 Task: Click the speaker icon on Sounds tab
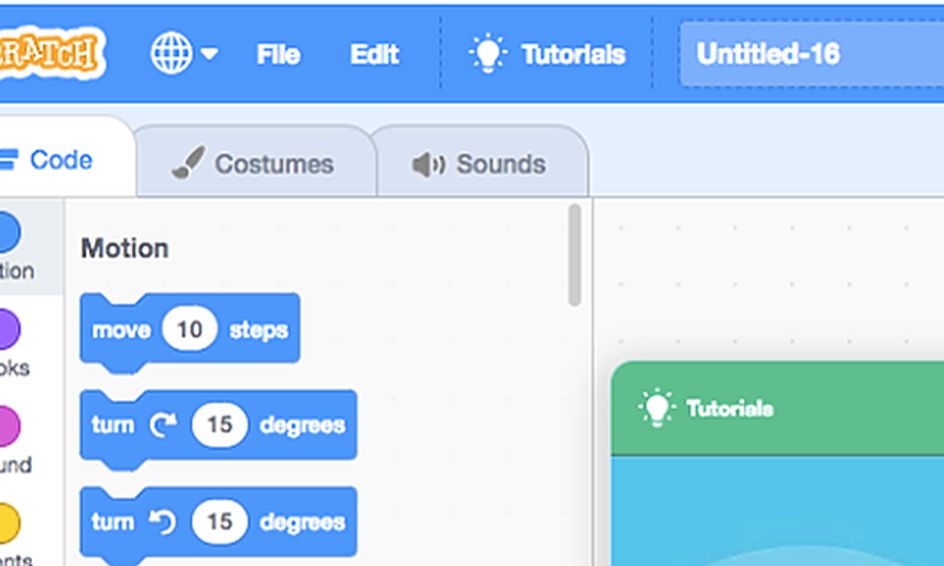coord(428,164)
